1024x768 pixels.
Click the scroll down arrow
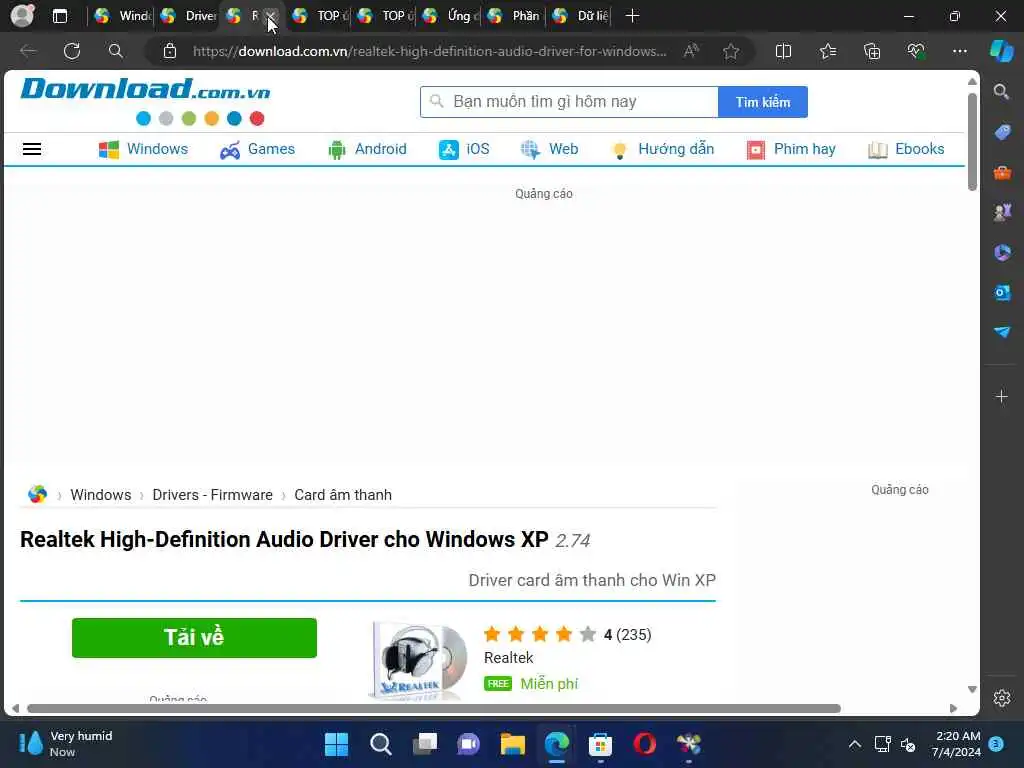pyautogui.click(x=972, y=690)
